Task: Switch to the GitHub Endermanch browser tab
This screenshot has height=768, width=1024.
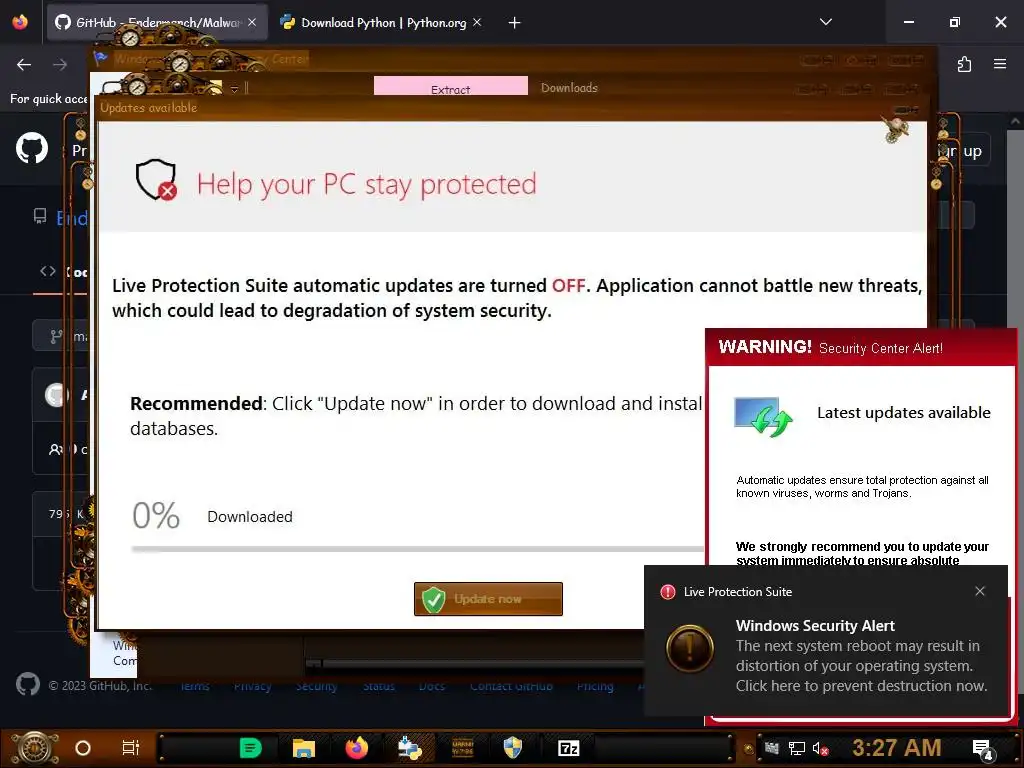Action: [157, 23]
